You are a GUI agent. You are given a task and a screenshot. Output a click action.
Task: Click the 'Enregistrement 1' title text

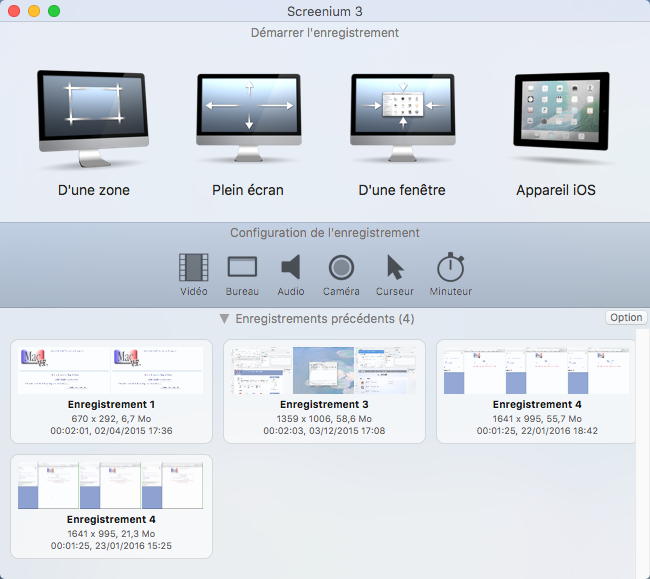point(111,405)
